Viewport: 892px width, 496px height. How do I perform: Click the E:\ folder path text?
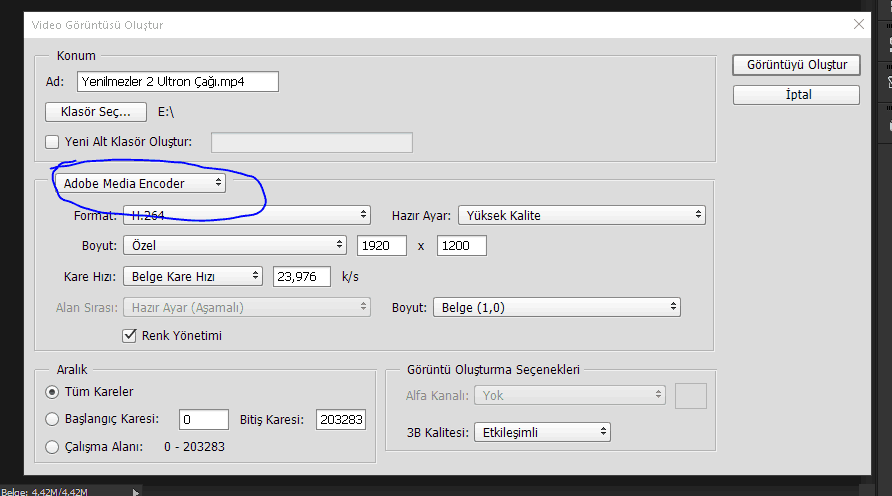coord(166,112)
